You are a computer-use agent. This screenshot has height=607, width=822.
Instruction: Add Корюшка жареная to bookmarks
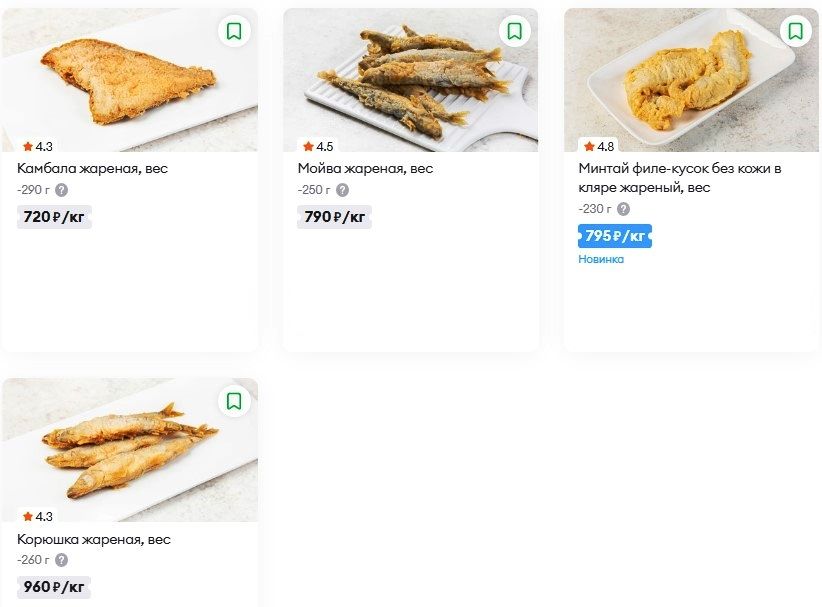tap(234, 401)
